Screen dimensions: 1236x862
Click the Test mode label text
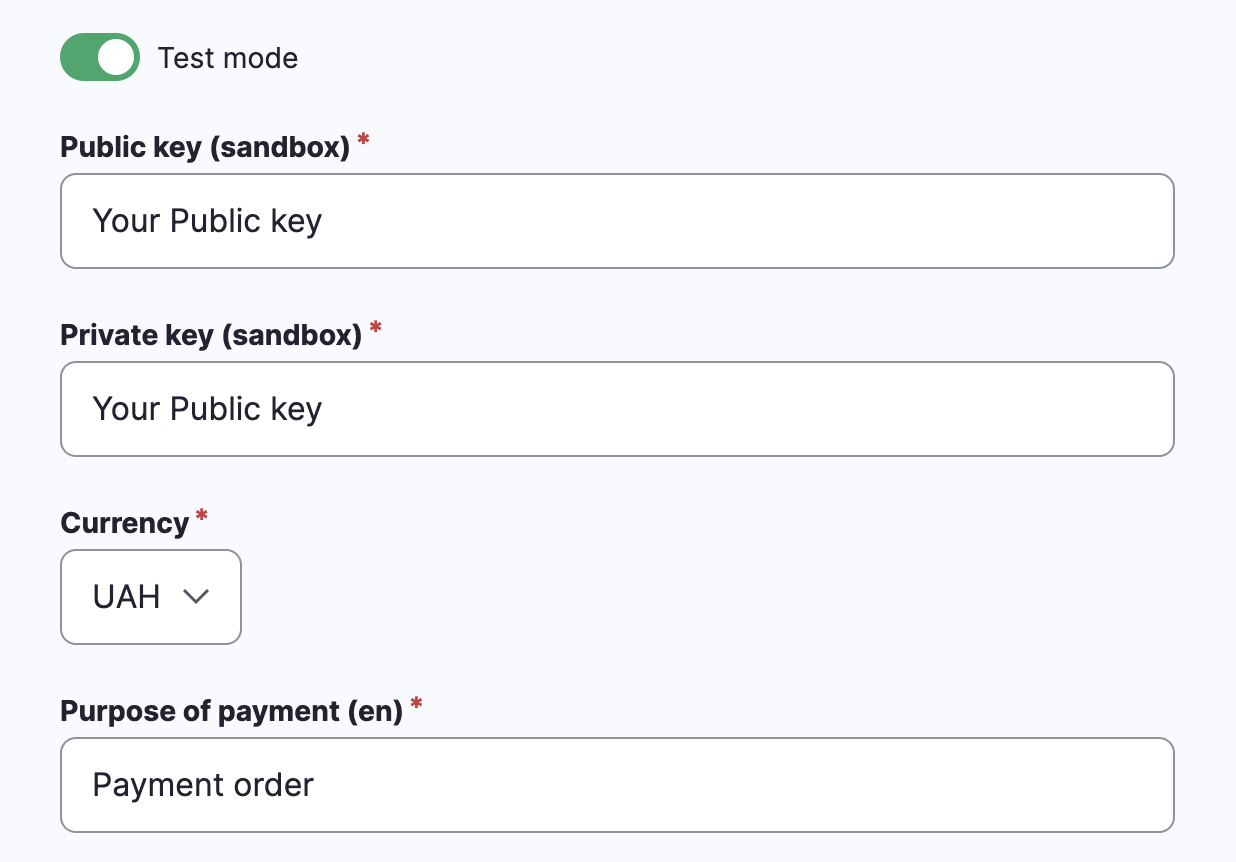click(x=227, y=57)
